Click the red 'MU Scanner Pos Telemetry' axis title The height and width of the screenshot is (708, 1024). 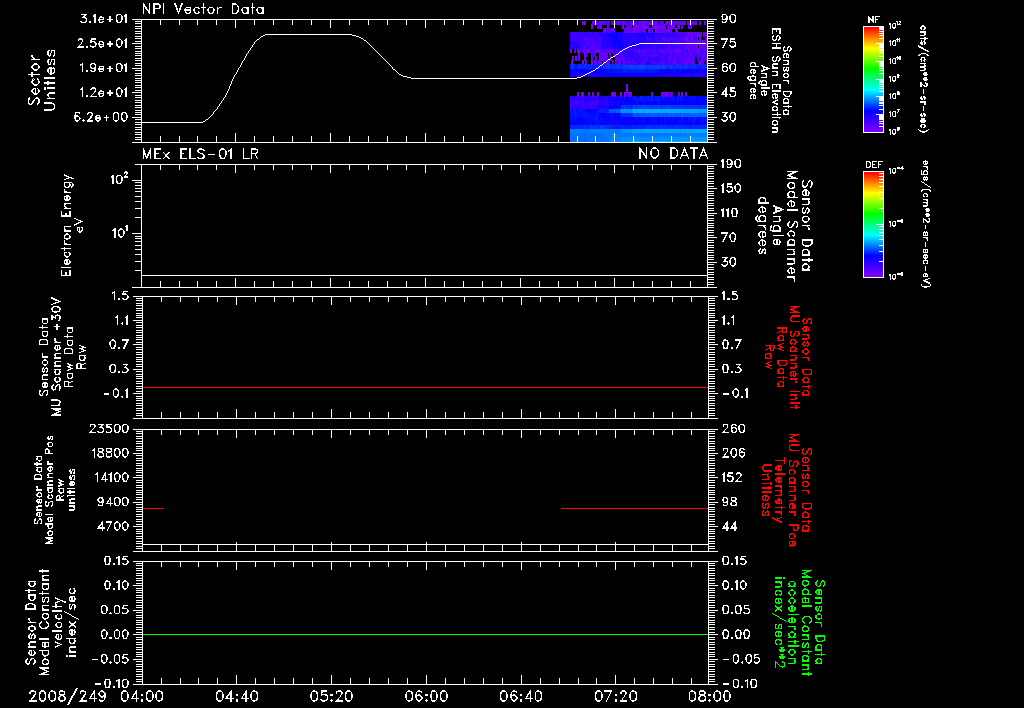(x=787, y=490)
